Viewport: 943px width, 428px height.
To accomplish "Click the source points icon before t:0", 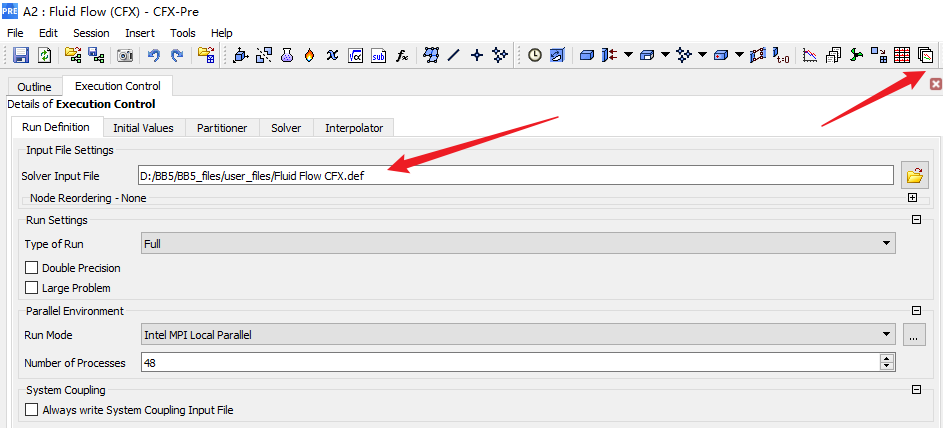I will tap(684, 55).
